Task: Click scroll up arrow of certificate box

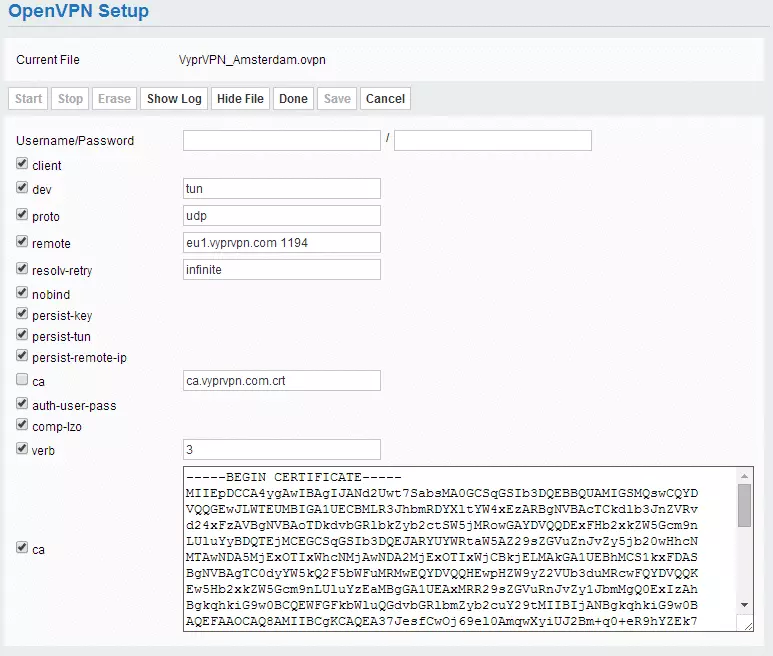Action: [744, 475]
